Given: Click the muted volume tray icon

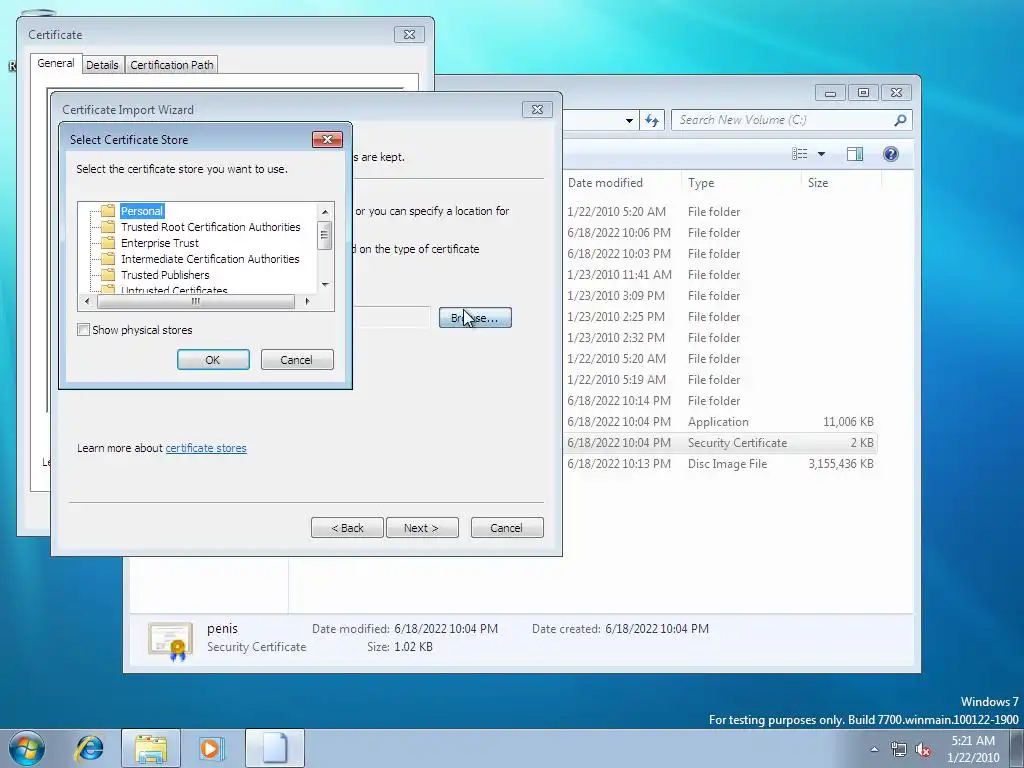Looking at the screenshot, I should (x=923, y=750).
